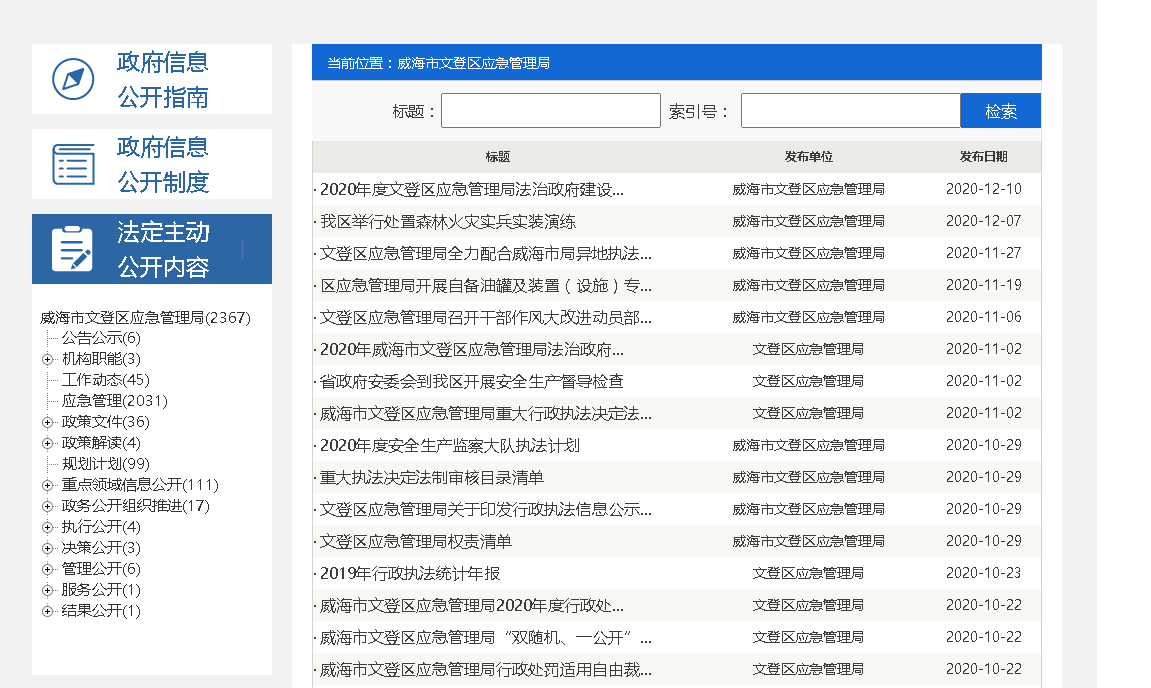Click the 索引号 input field

coord(850,111)
